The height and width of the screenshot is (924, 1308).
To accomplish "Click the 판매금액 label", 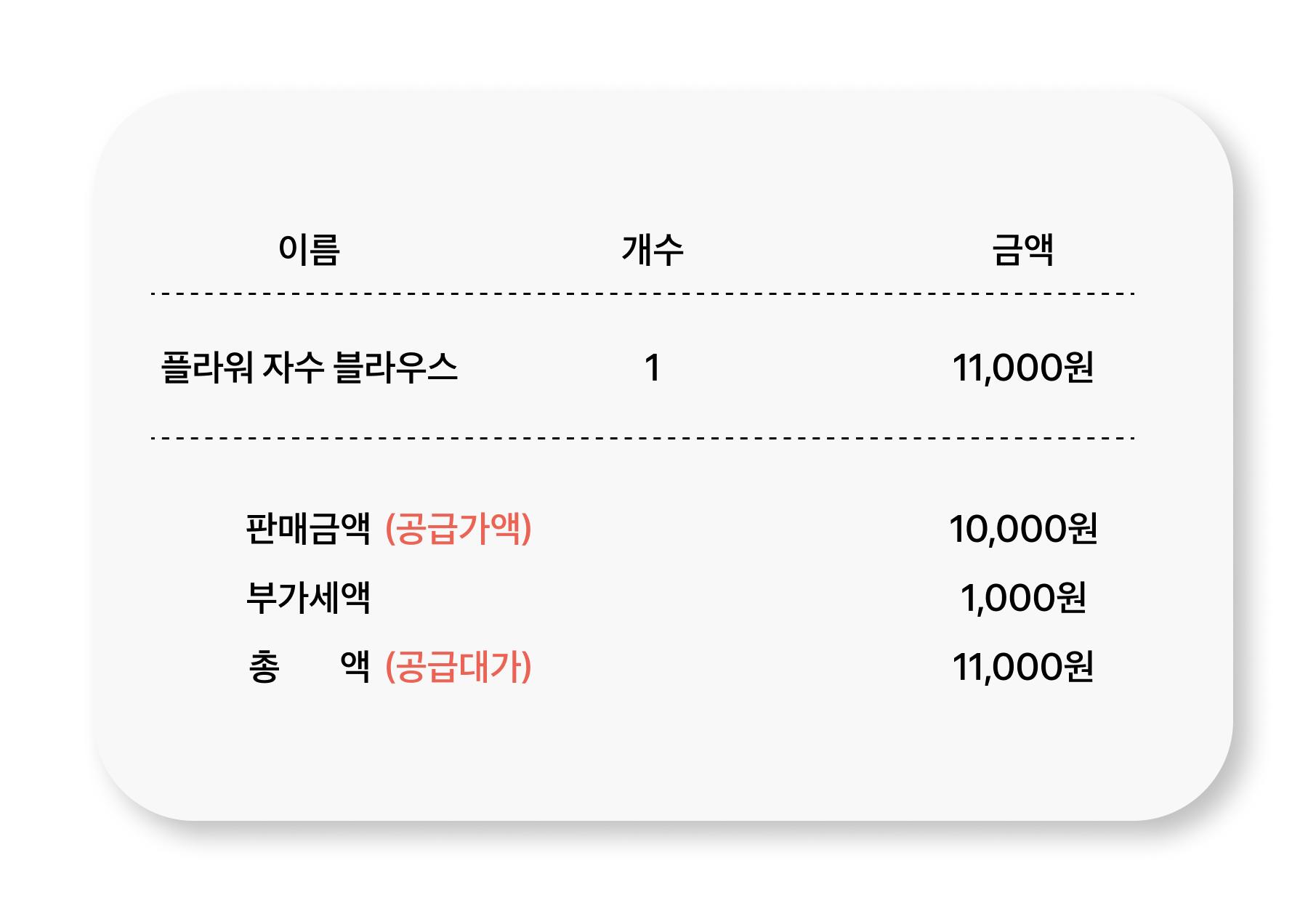I will coord(308,528).
